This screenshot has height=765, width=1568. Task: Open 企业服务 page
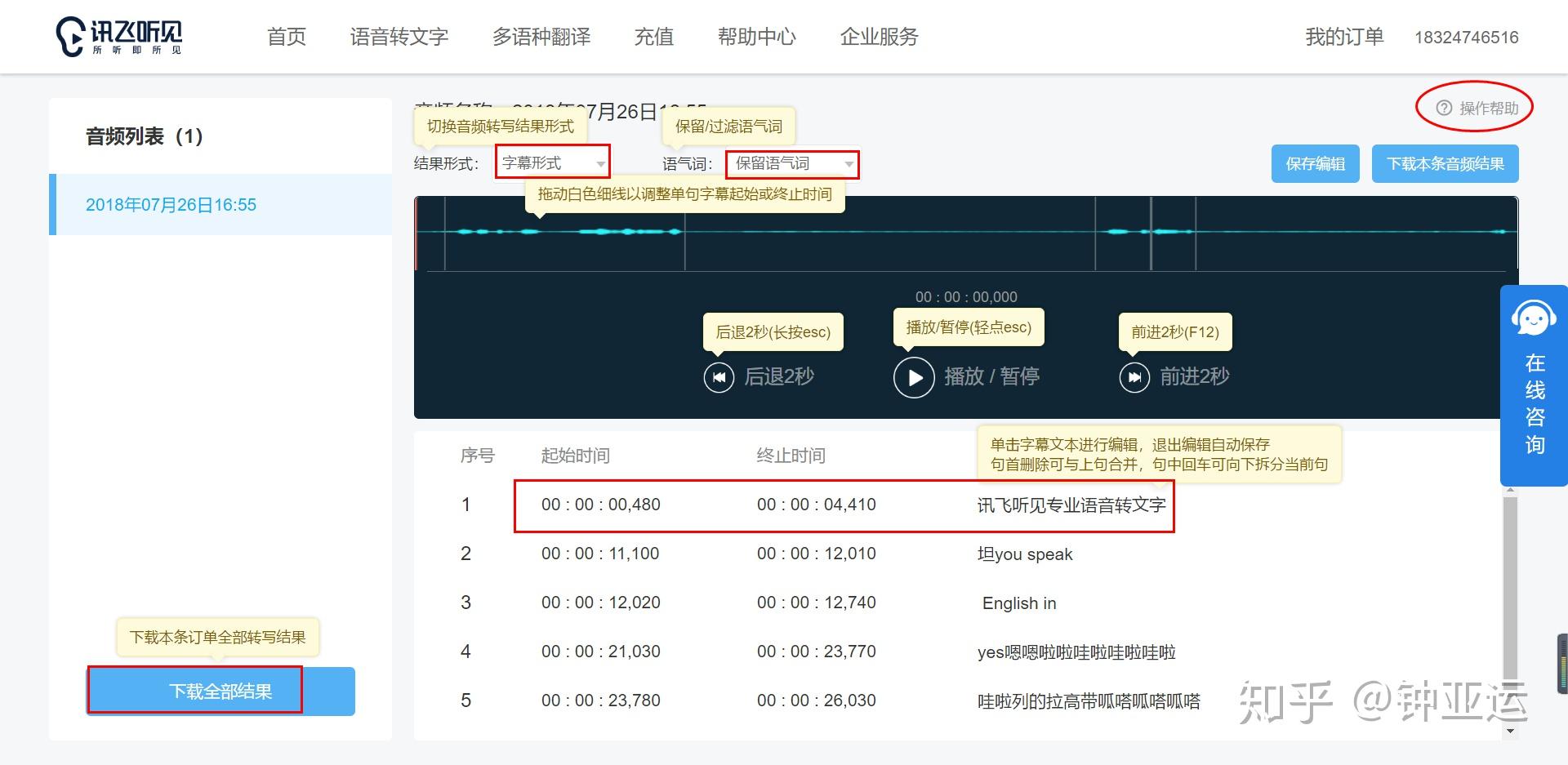880,37
